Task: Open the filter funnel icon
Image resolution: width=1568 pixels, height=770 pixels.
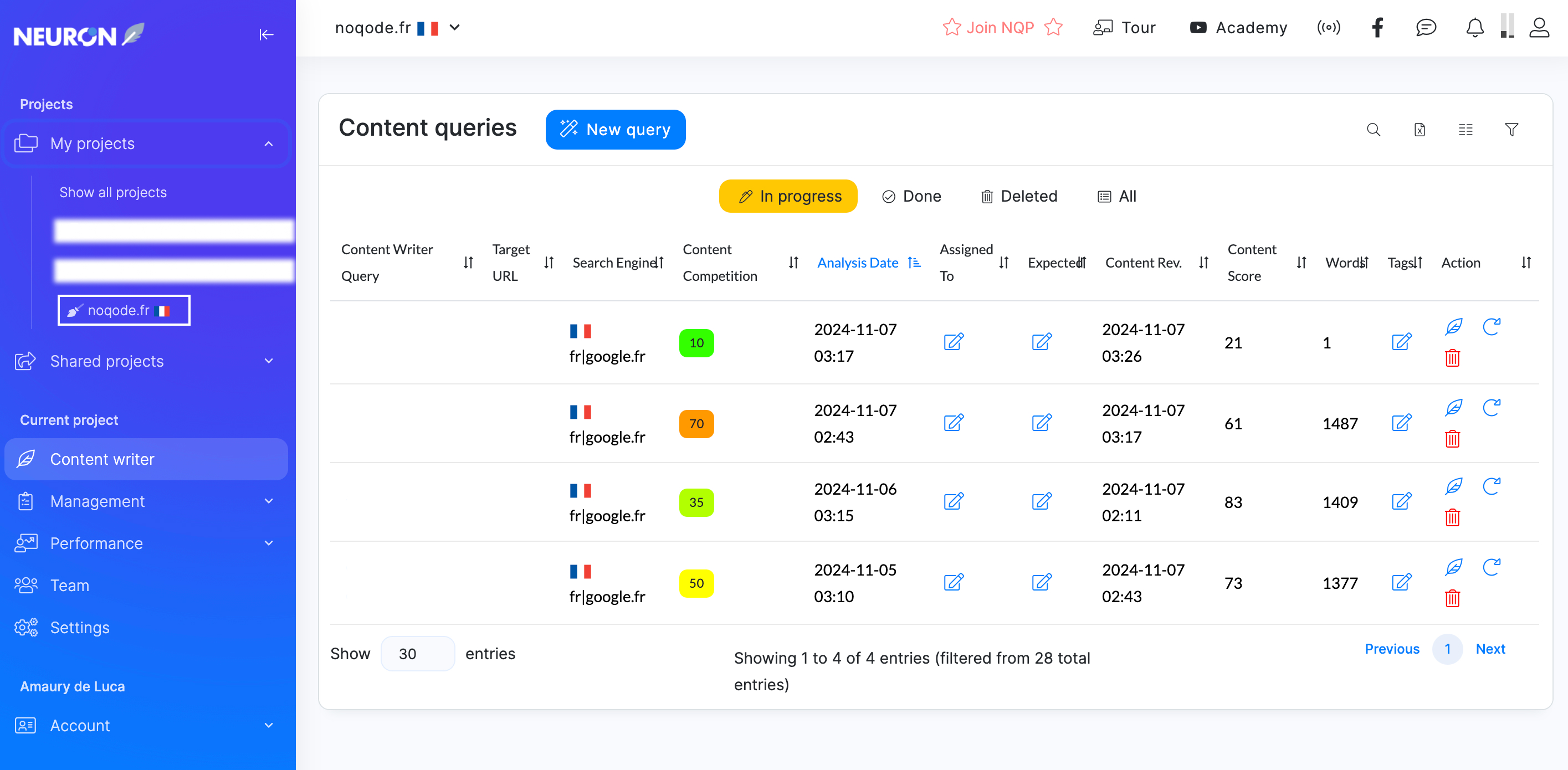Action: (1512, 129)
